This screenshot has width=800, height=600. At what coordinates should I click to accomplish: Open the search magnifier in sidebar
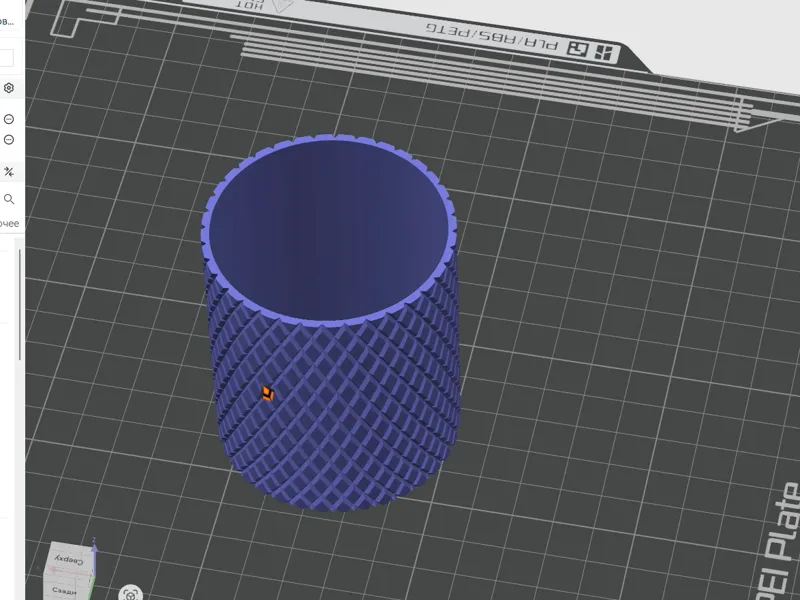[9, 199]
